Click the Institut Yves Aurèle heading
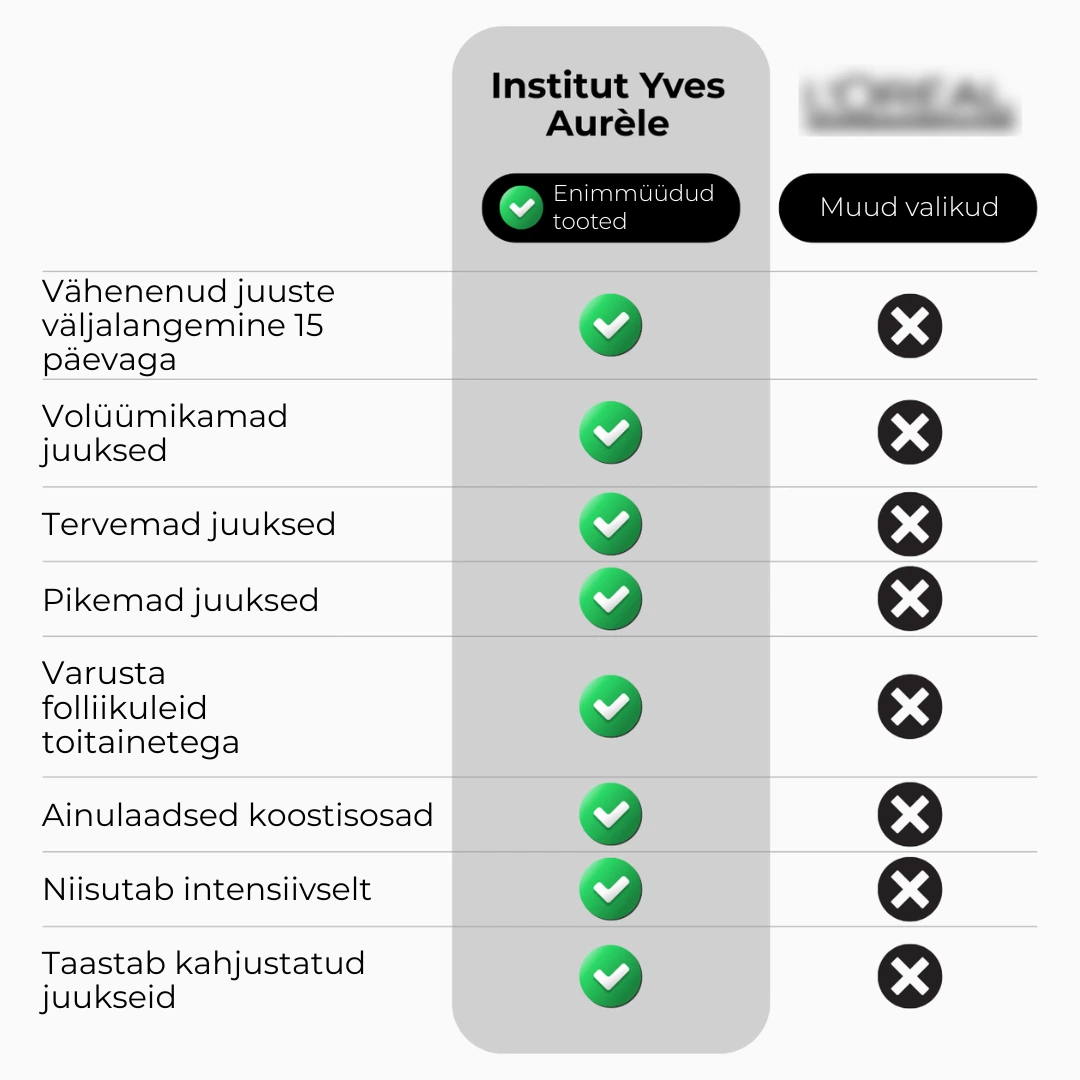The image size is (1080, 1080). point(608,104)
